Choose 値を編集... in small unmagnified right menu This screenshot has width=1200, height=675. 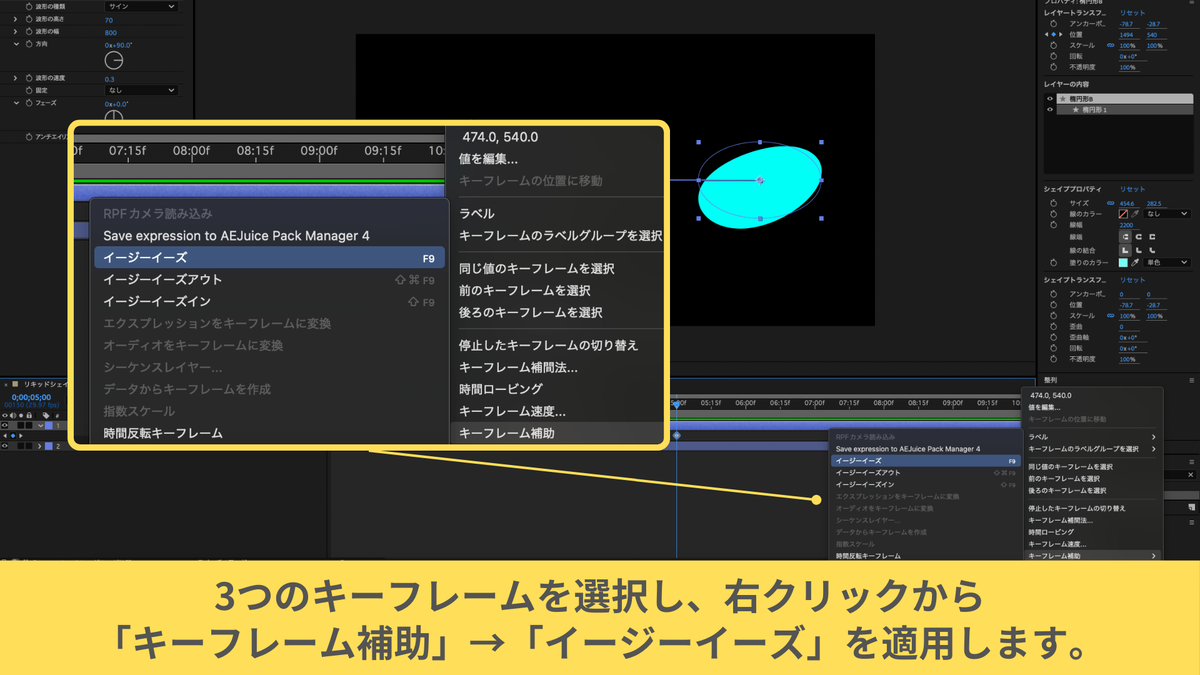(x=1093, y=408)
